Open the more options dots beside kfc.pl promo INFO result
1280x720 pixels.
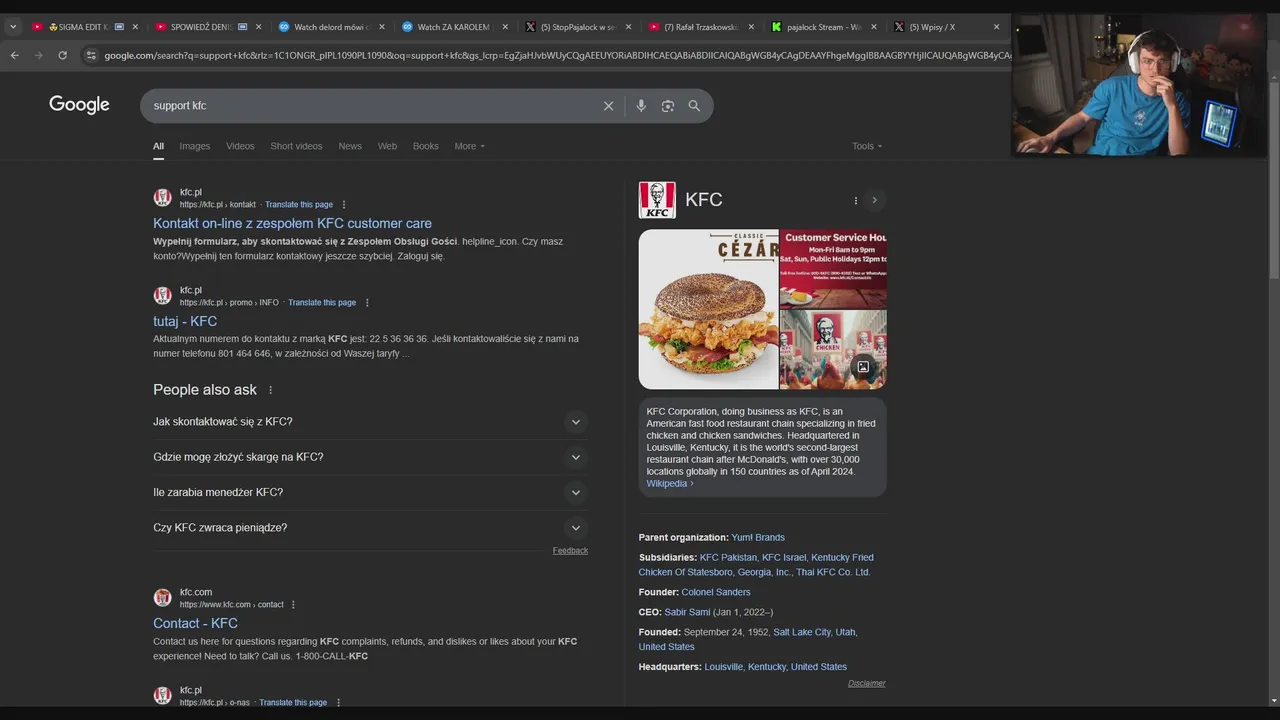tap(367, 303)
